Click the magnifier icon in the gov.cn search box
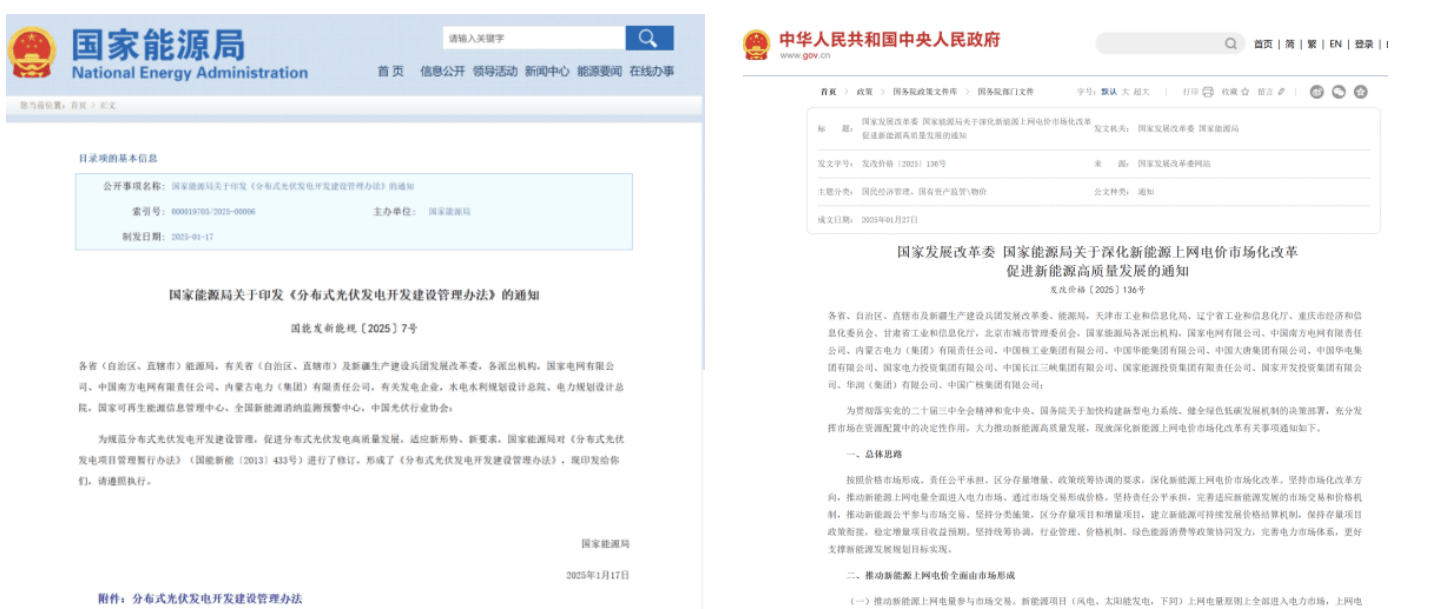The image size is (1433, 609). click(1231, 43)
